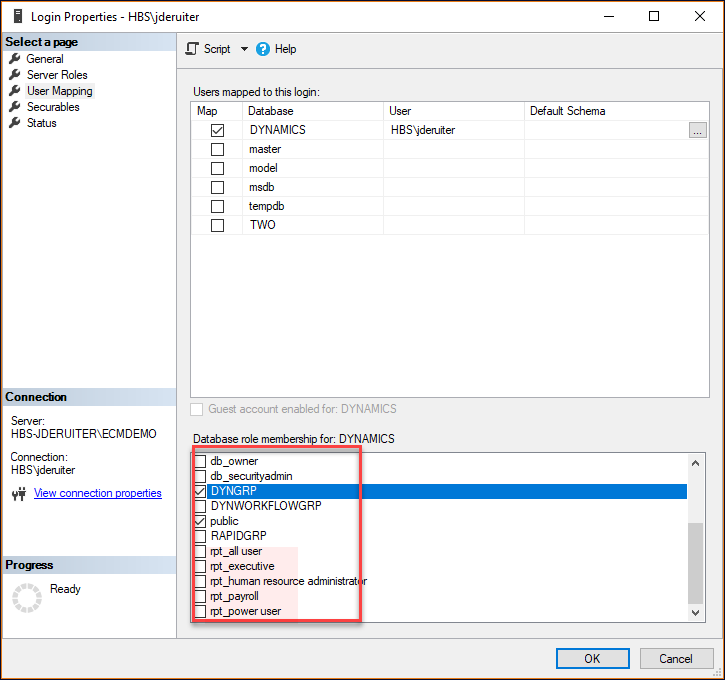Click the OK button
The width and height of the screenshot is (725, 680).
pos(592,658)
